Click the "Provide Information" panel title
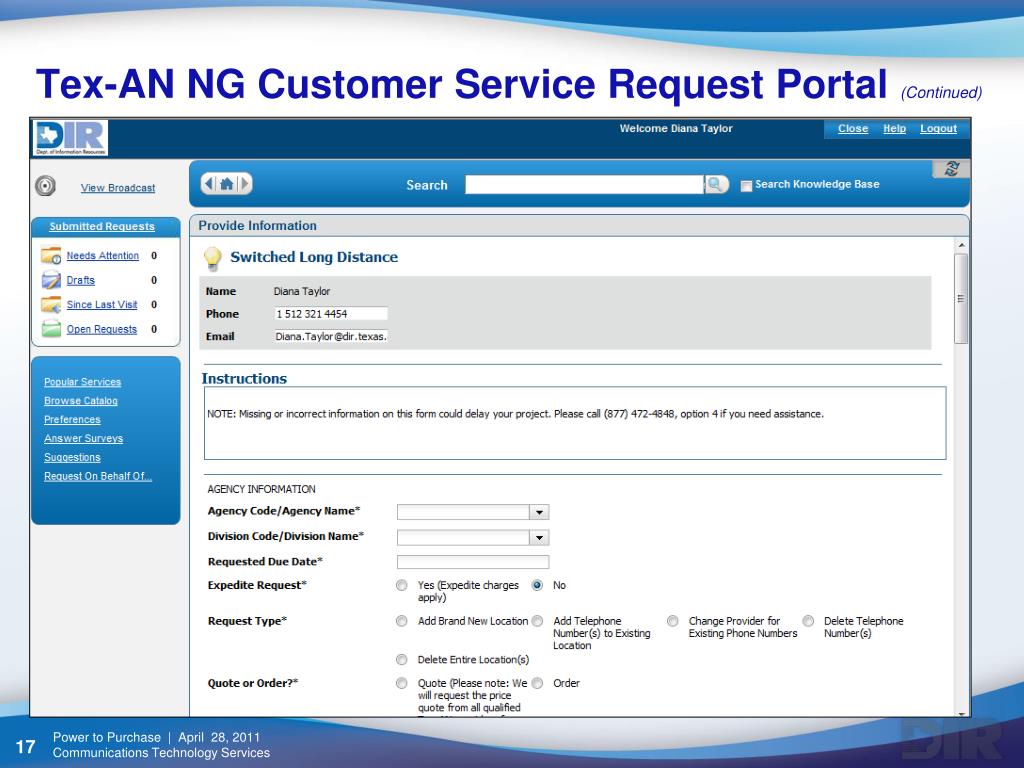This screenshot has height=768, width=1024. pos(257,226)
